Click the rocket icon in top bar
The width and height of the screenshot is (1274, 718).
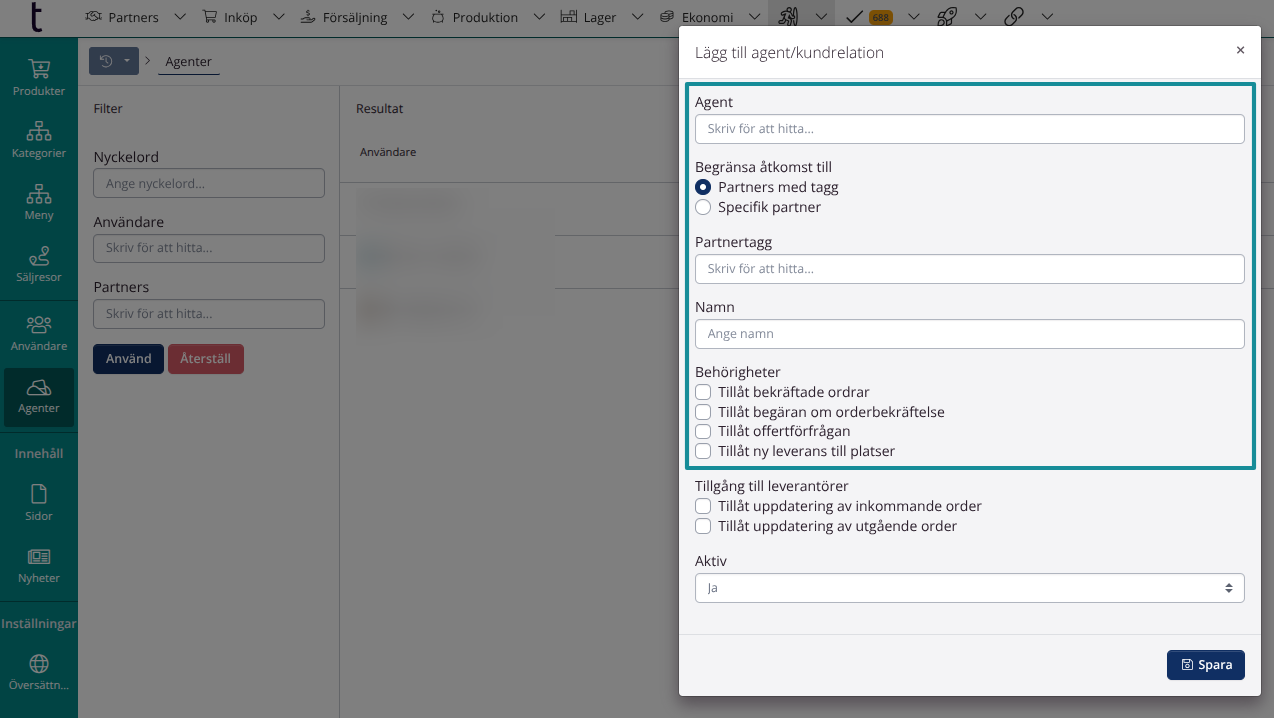click(948, 17)
